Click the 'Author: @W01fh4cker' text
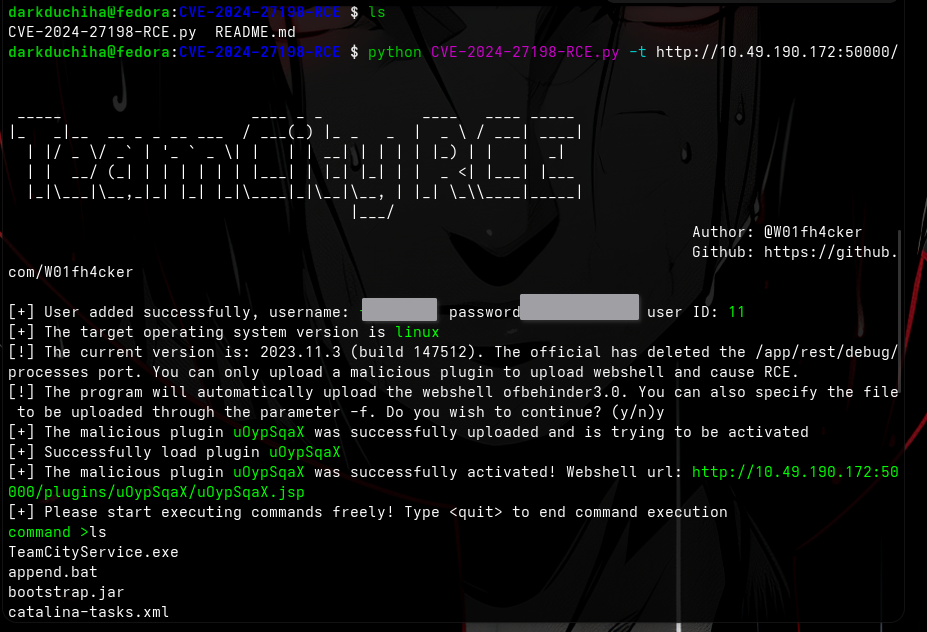Image resolution: width=927 pixels, height=632 pixels. tap(777, 232)
